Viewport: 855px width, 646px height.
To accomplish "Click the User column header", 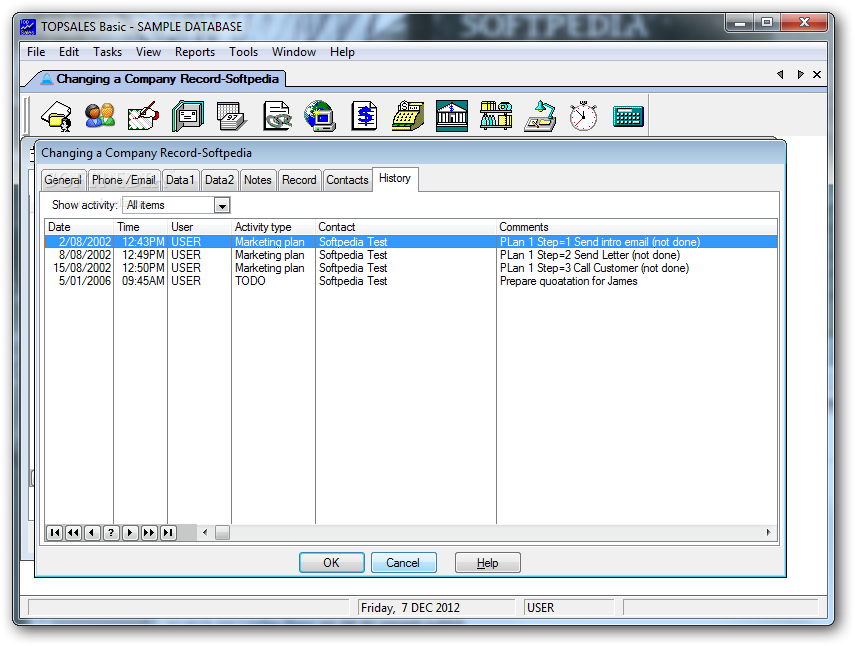I will [200, 227].
